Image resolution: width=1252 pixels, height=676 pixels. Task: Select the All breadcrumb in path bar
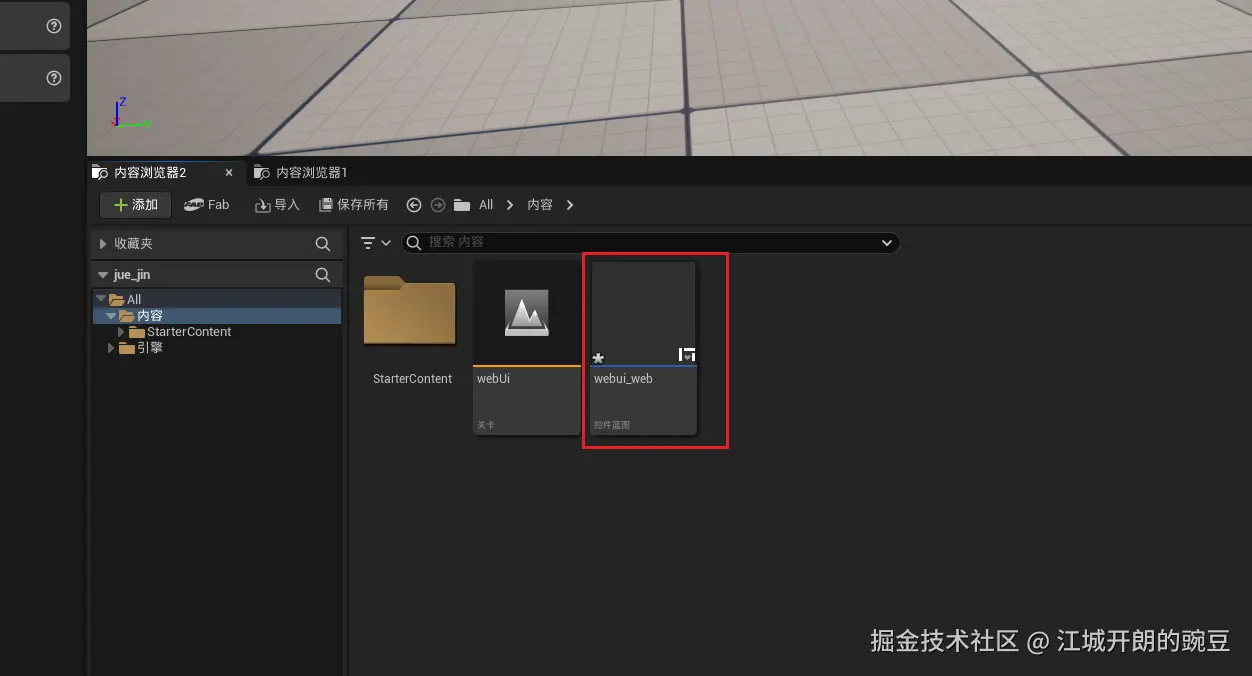point(486,205)
